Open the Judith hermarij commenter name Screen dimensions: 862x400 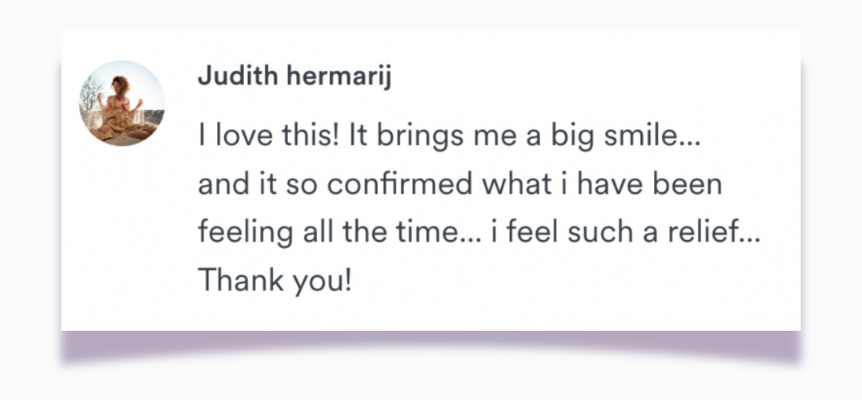(x=279, y=78)
